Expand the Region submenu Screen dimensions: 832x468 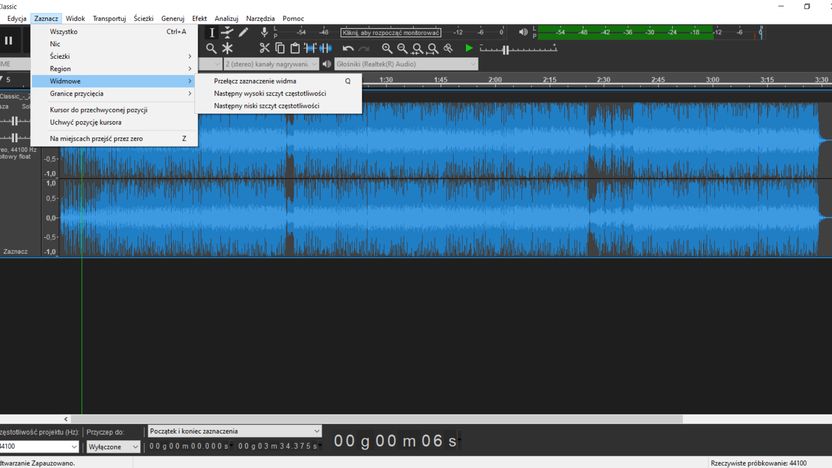click(115, 68)
